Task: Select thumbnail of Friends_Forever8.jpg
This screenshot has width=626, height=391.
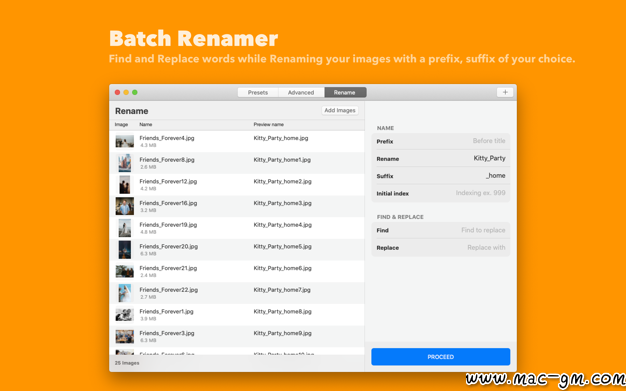Action: 125,163
